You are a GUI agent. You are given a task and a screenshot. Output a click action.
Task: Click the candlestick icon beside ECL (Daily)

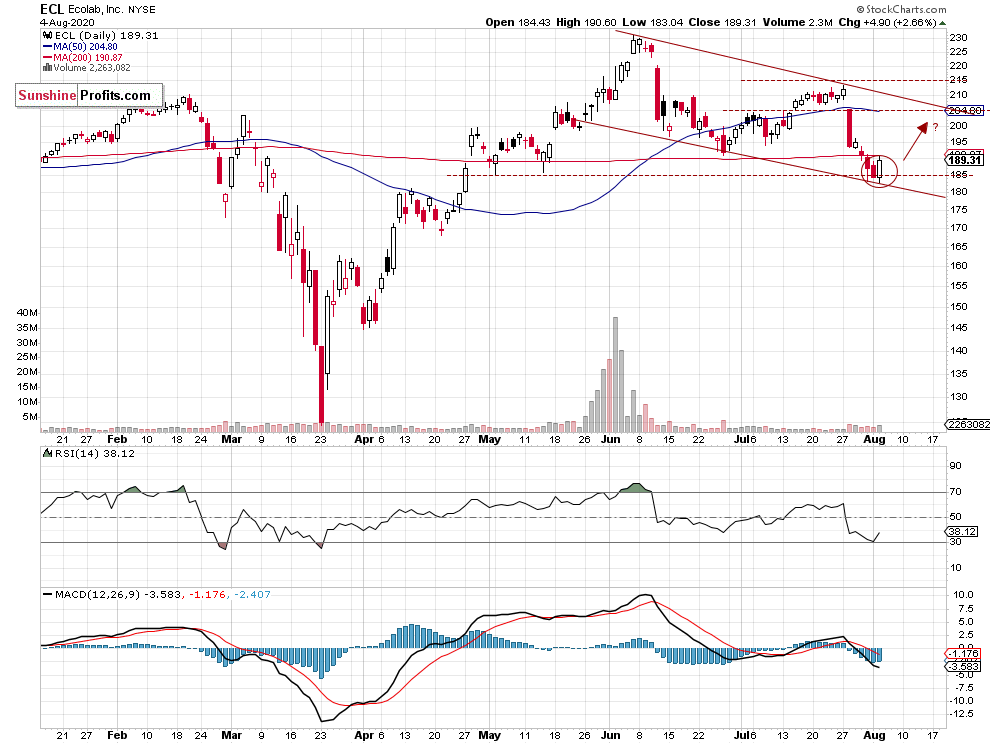pos(47,35)
